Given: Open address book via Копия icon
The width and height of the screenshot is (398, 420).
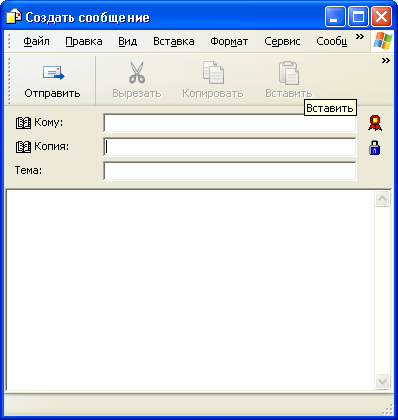Looking at the screenshot, I should pos(23,147).
